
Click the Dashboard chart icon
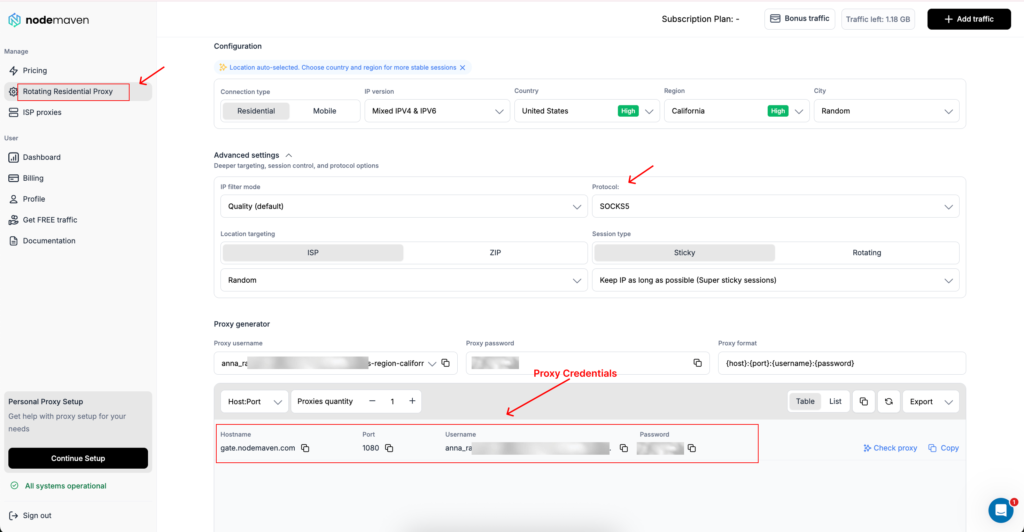tap(13, 157)
